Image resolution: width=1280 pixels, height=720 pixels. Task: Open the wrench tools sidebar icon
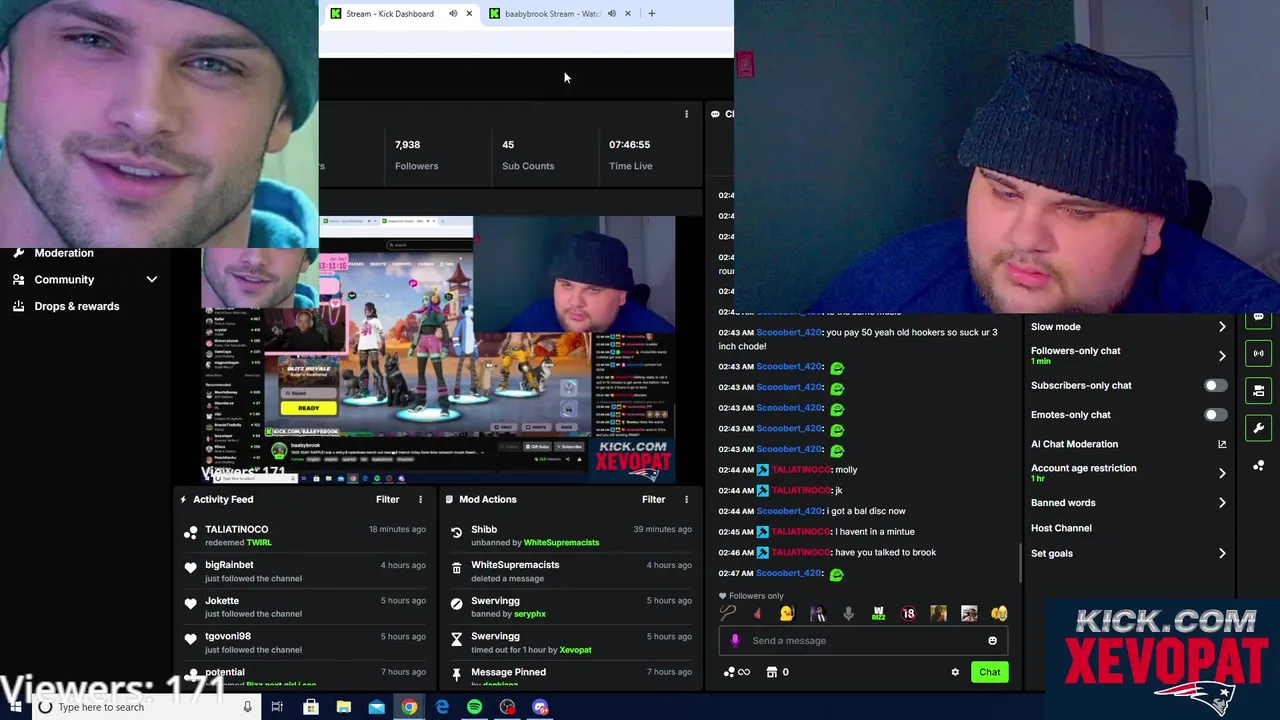pyautogui.click(x=1258, y=428)
